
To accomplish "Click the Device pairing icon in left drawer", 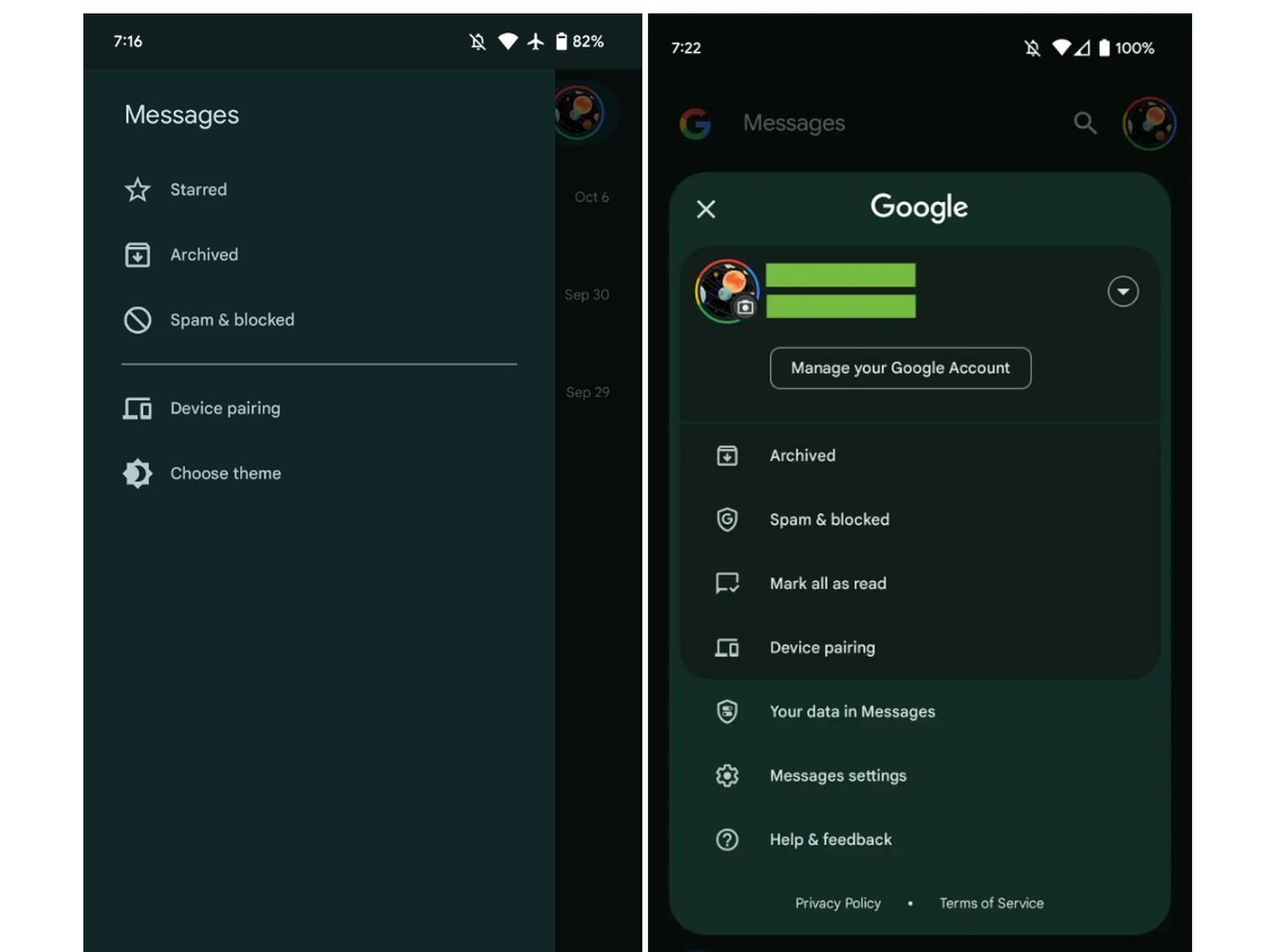I will coord(137,409).
